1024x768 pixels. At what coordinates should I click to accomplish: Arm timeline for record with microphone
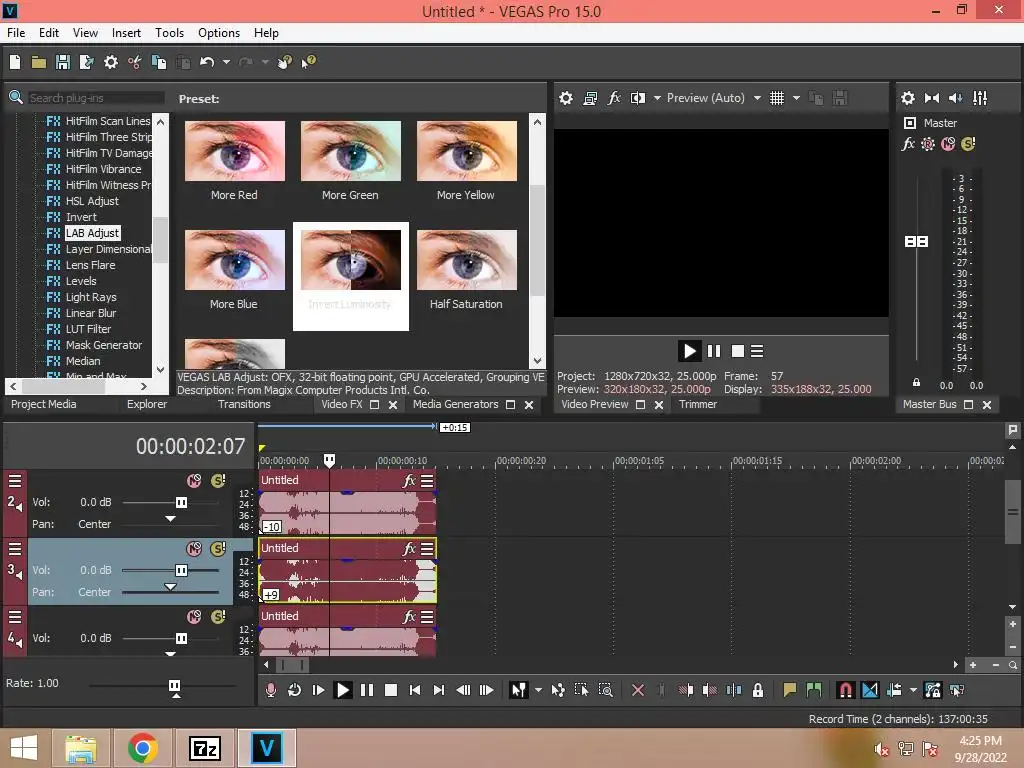pos(270,690)
